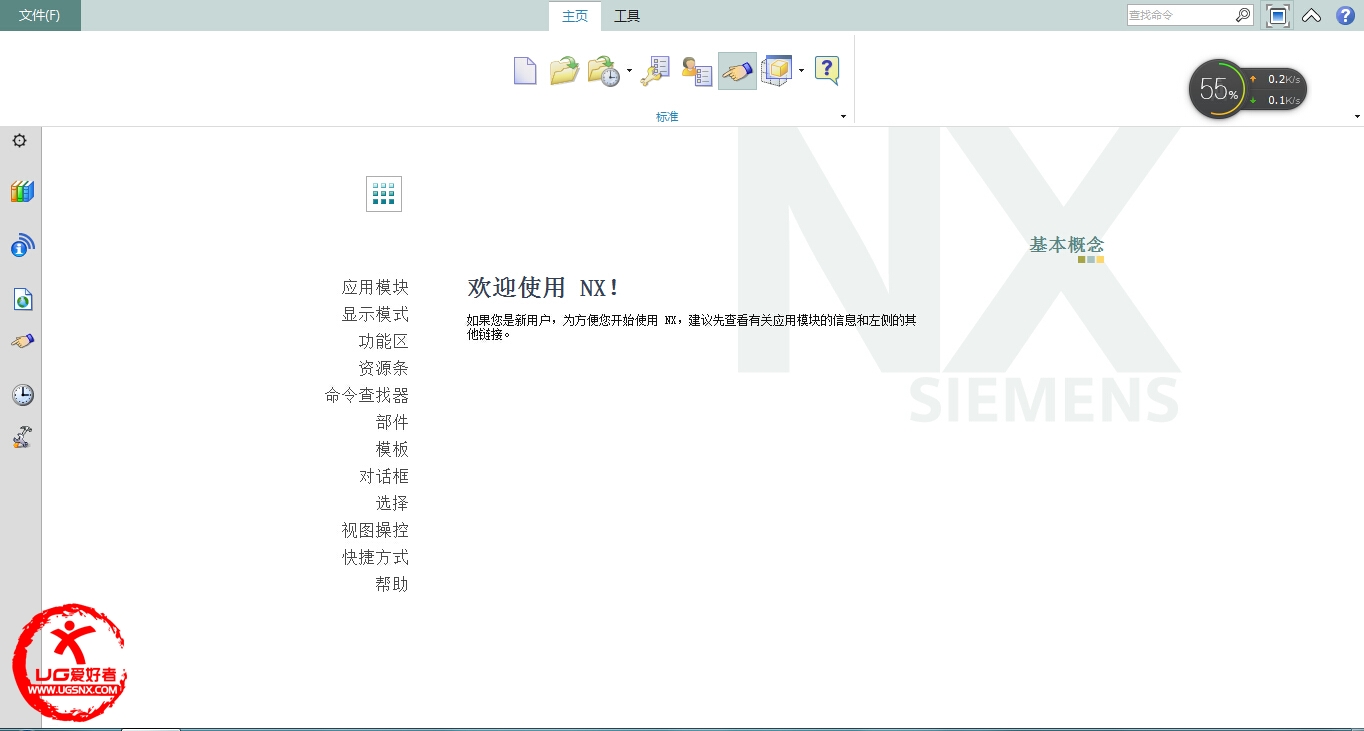Open recent parts folder-with-clock icon
1364x731 pixels.
(604, 71)
